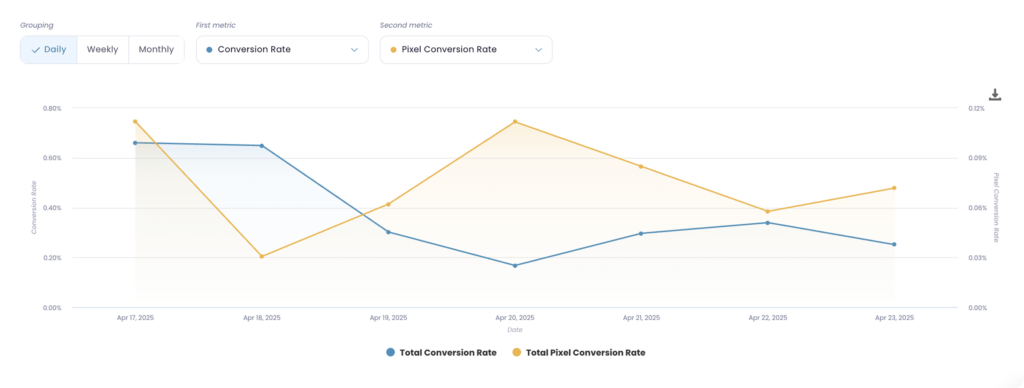The width and height of the screenshot is (1024, 388).
Task: Click the checkmark icon on the Daily option
Action: pos(36,50)
